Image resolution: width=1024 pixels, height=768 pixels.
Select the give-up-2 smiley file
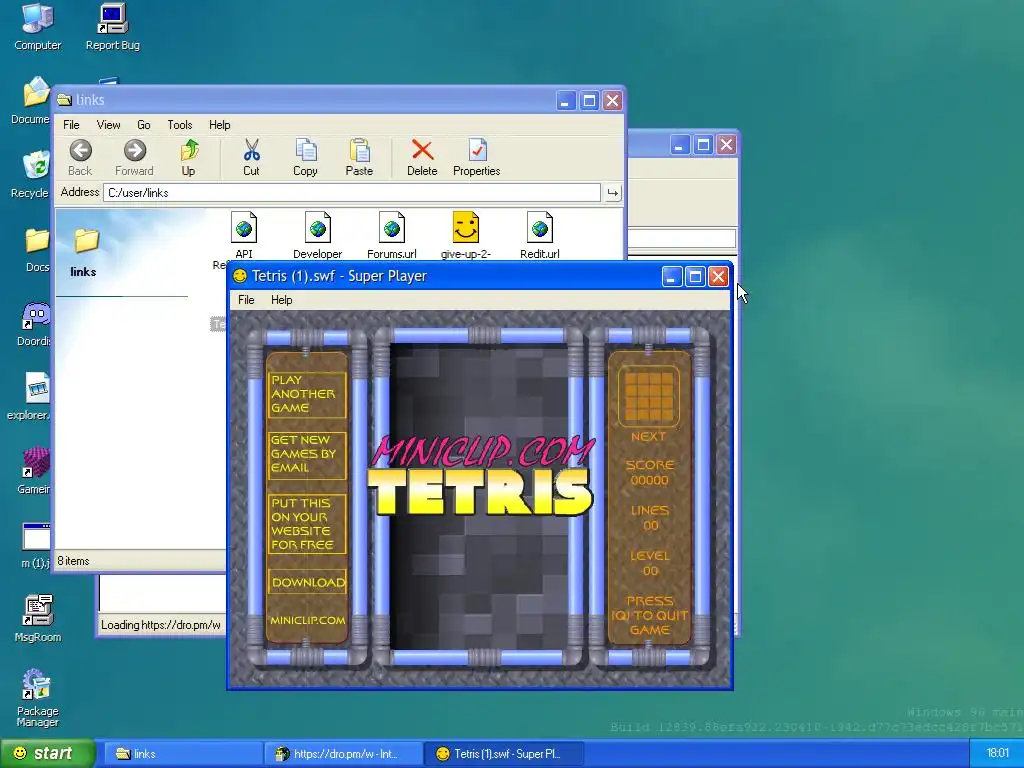(466, 228)
